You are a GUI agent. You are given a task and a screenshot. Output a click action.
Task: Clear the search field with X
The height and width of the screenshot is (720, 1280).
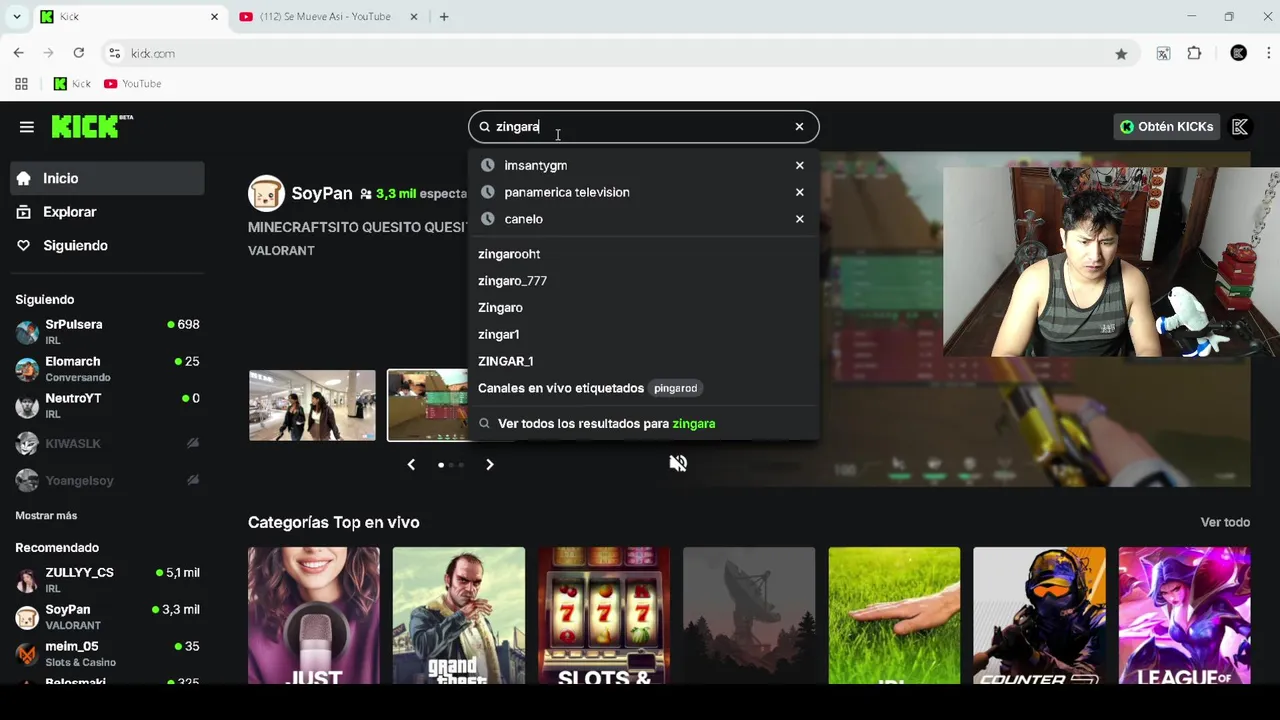click(799, 127)
